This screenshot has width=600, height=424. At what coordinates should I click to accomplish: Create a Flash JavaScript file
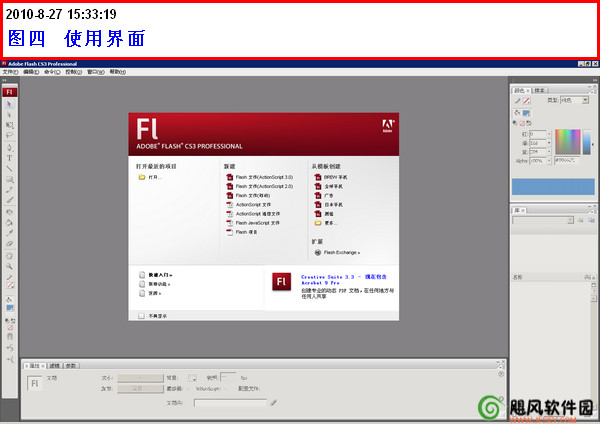tap(253, 223)
